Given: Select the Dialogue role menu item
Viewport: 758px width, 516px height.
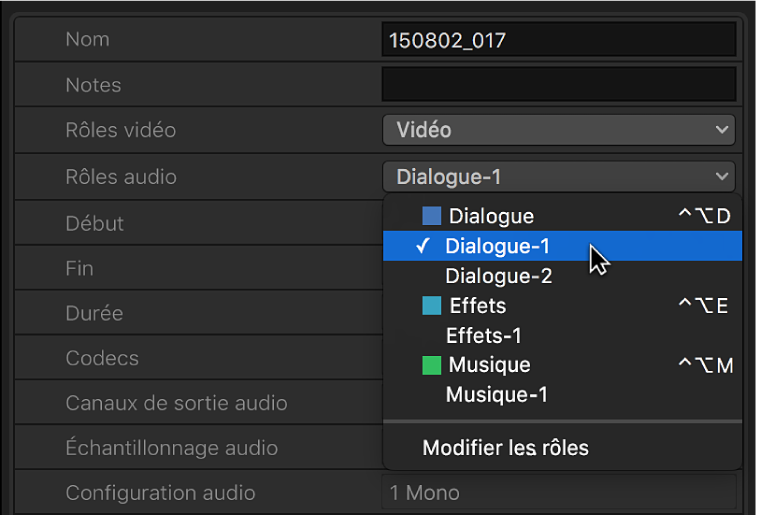Looking at the screenshot, I should pyautogui.click(x=490, y=216).
